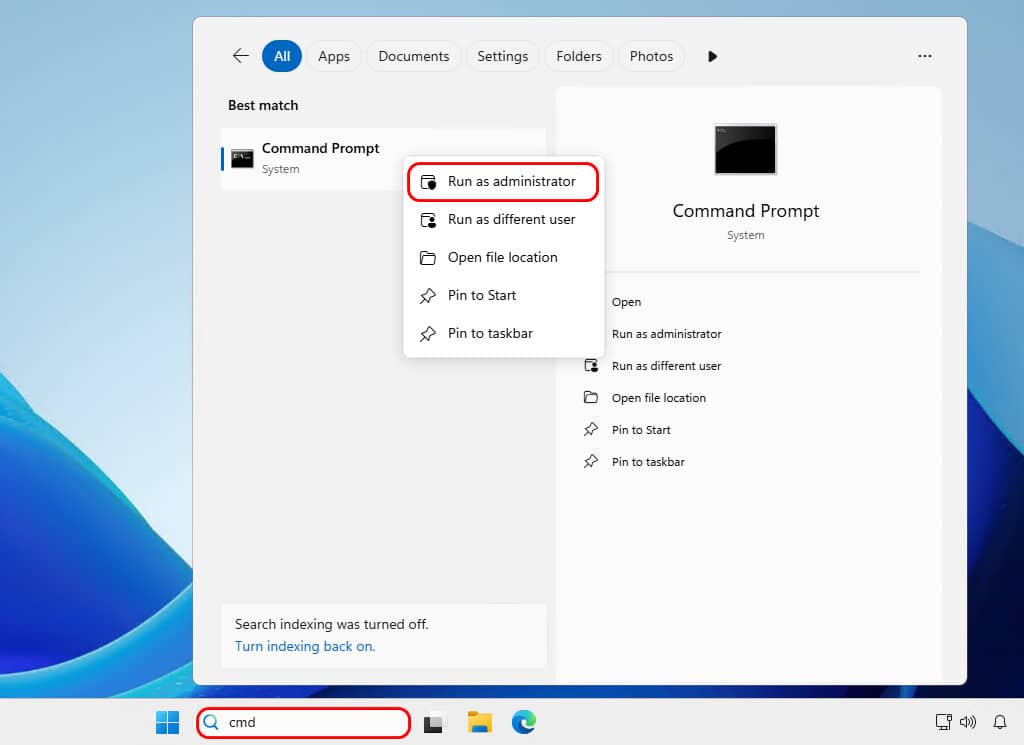Choose Run as administrator in context menu

(x=503, y=182)
